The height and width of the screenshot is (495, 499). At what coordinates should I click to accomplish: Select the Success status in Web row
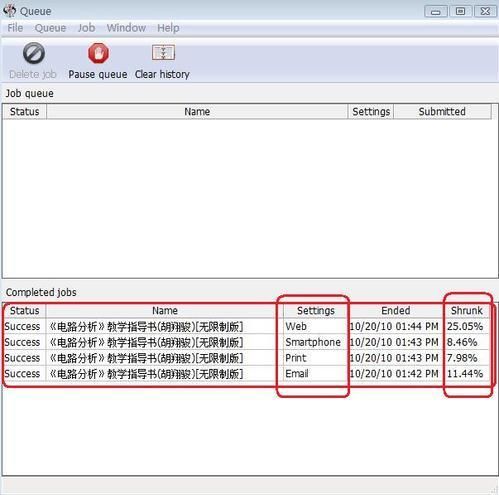point(22,326)
